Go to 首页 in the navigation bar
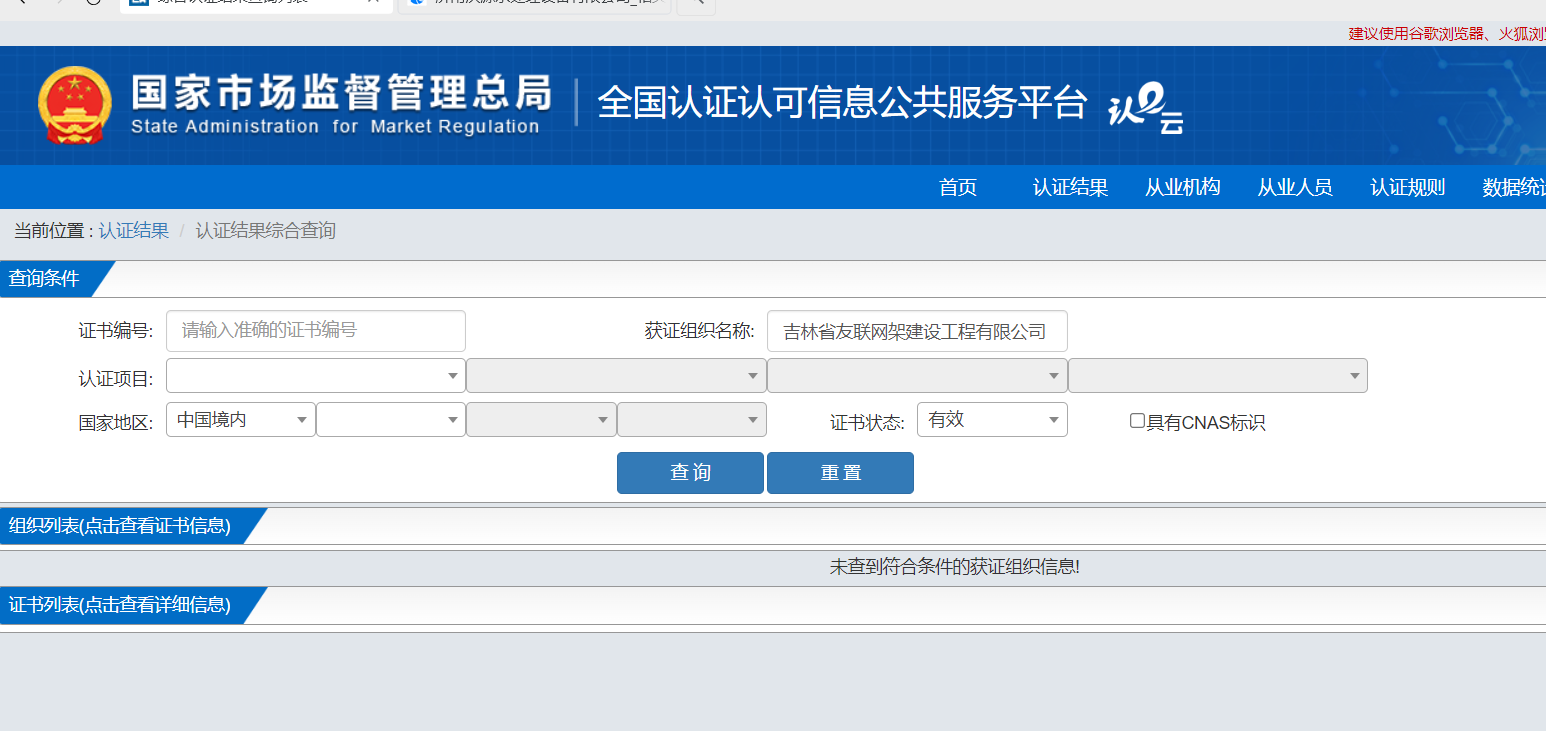The width and height of the screenshot is (1546, 731). click(x=957, y=187)
